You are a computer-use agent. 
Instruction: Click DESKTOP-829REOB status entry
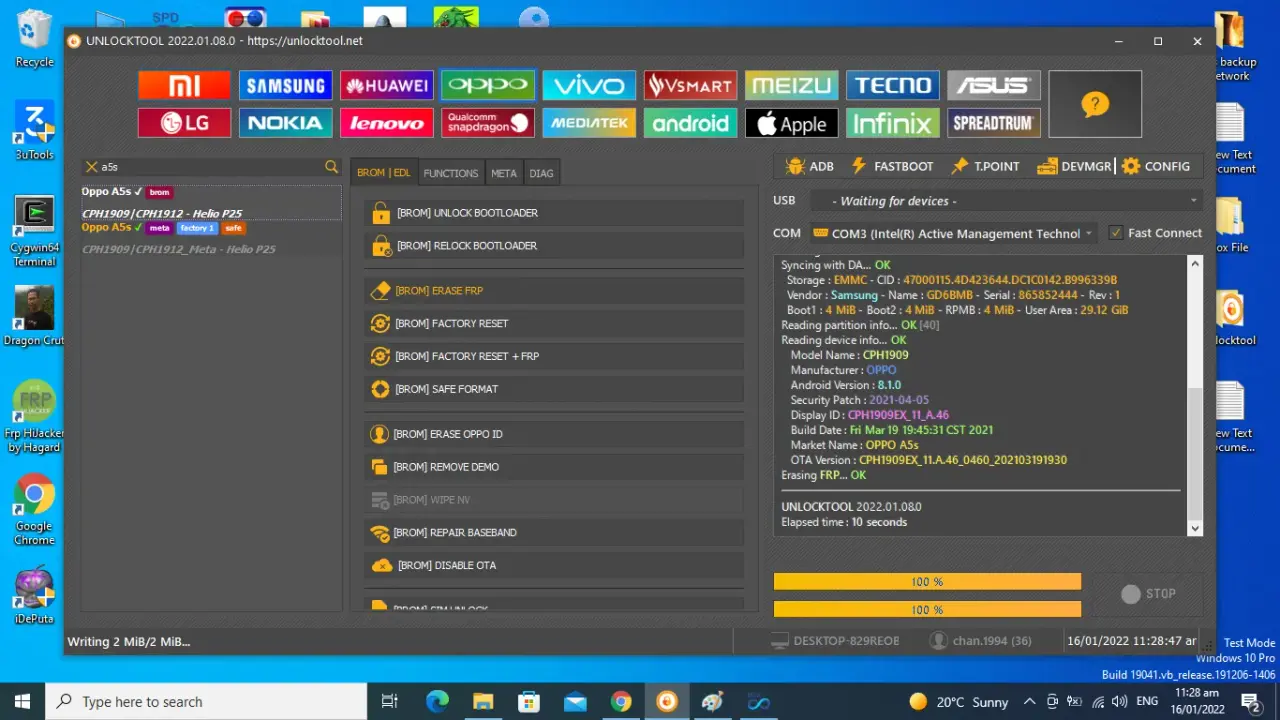pyautogui.click(x=835, y=641)
